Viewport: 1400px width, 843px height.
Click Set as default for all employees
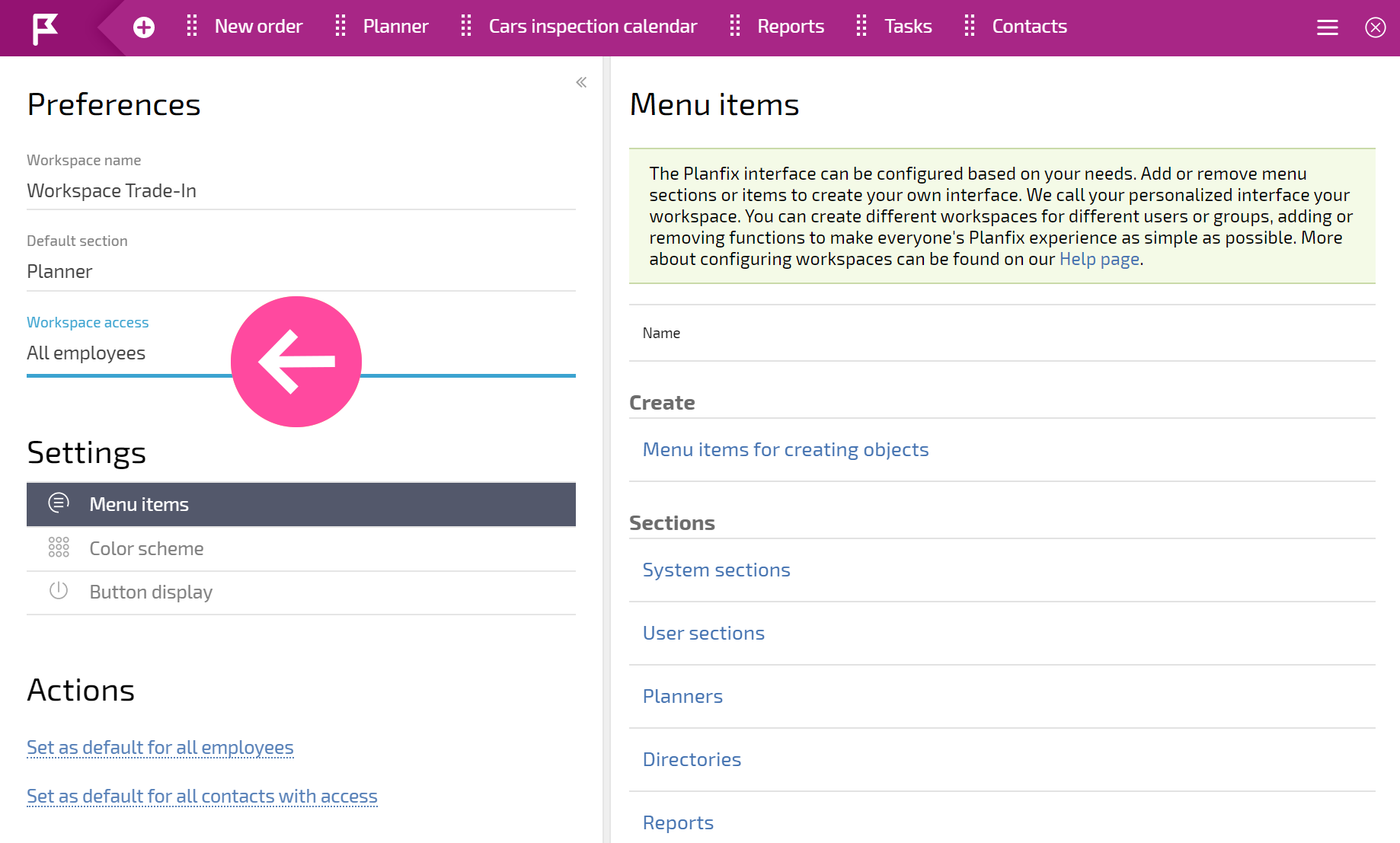(160, 748)
